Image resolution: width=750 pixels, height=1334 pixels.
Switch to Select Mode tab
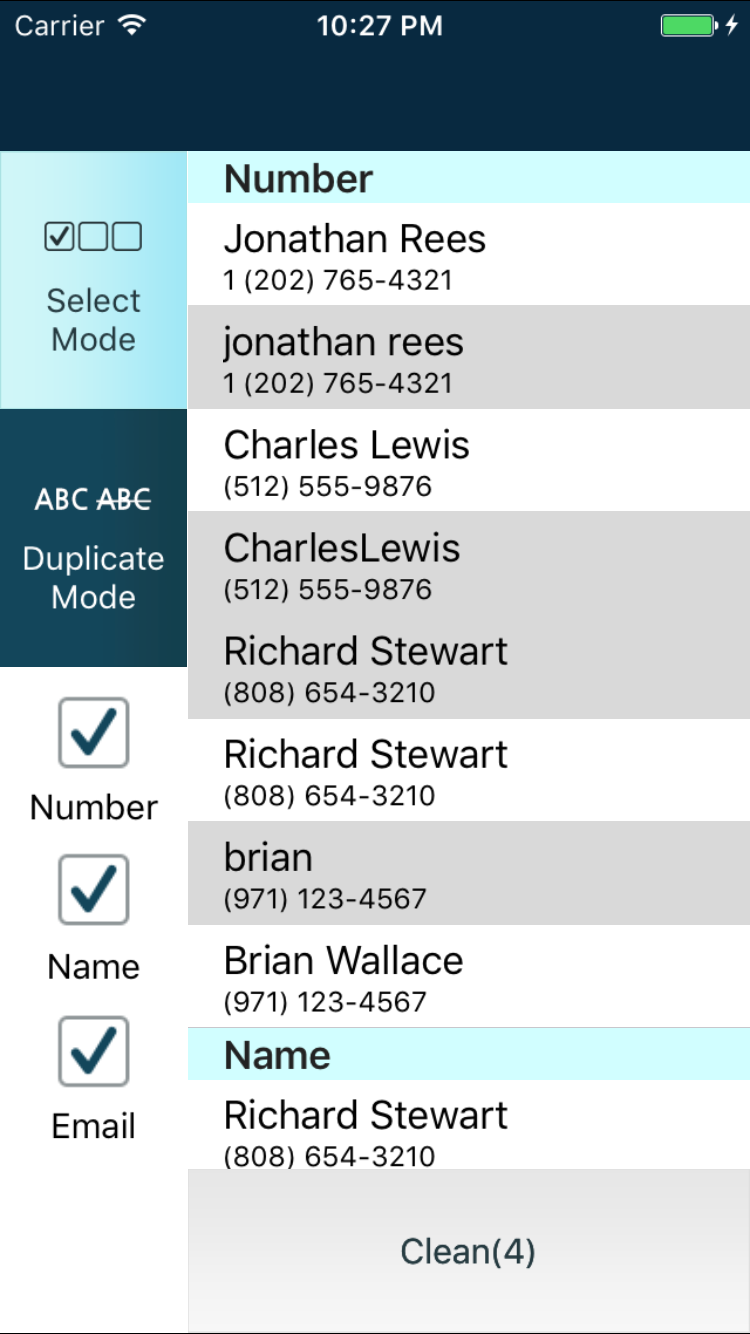[93, 281]
